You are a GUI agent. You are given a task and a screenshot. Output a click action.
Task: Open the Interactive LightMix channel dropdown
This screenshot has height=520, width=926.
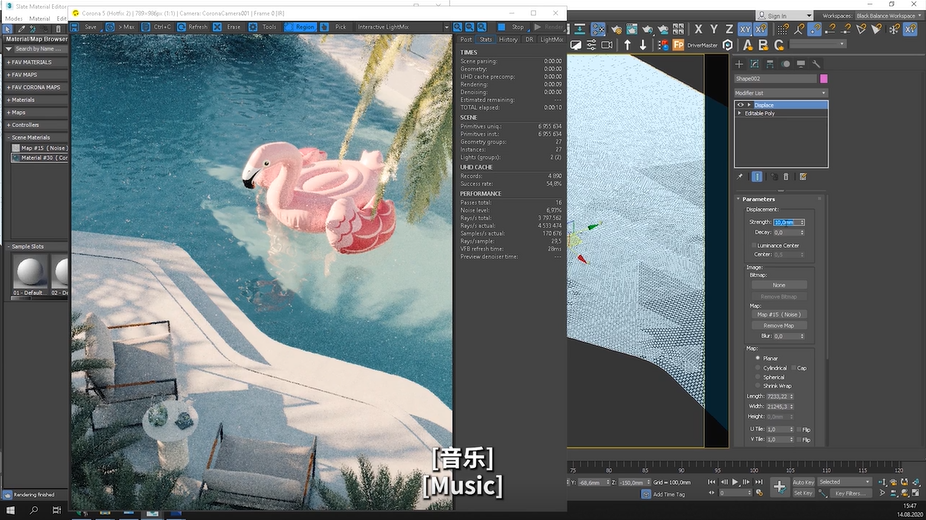coord(403,27)
